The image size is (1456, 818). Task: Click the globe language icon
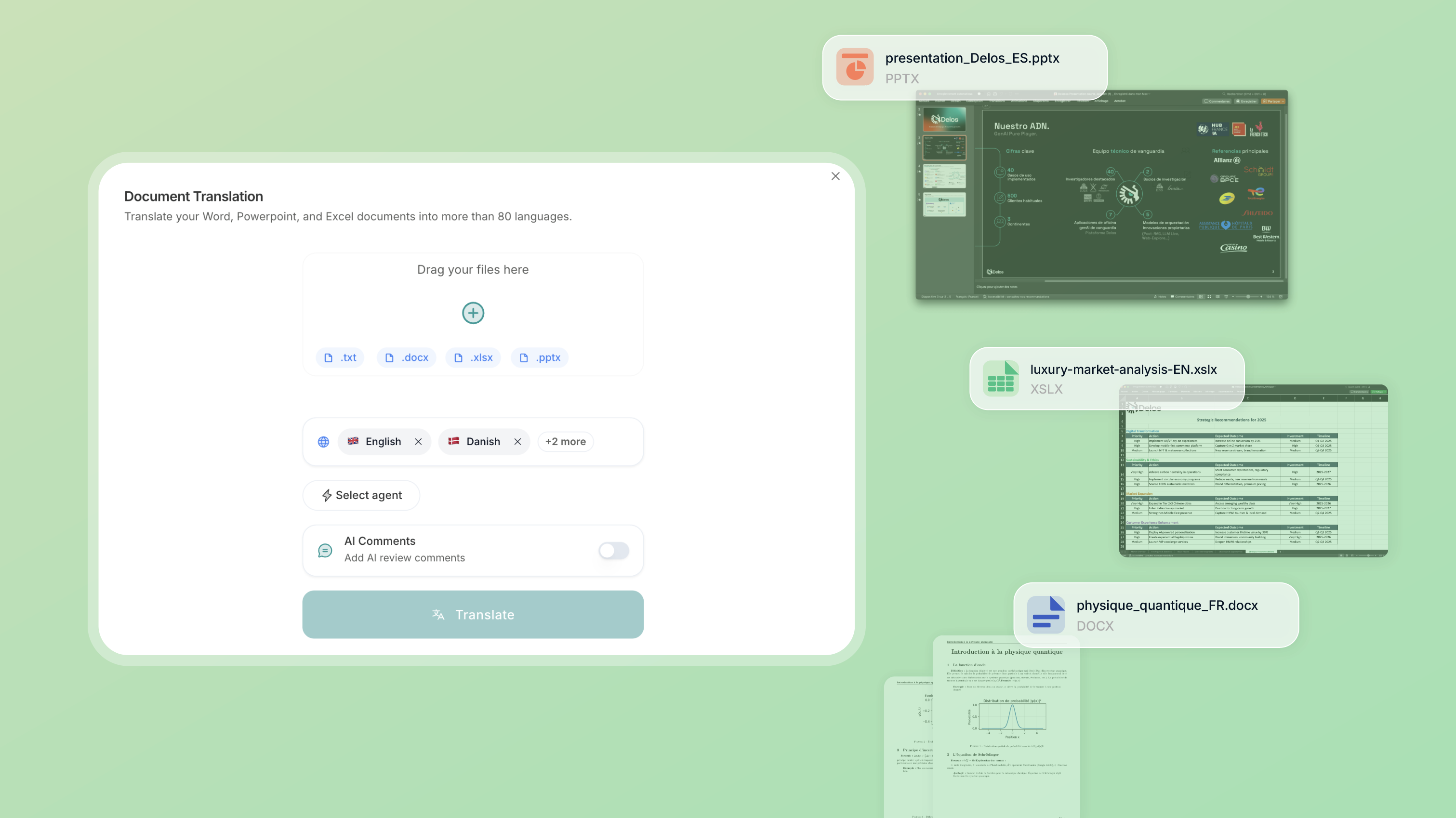[323, 441]
